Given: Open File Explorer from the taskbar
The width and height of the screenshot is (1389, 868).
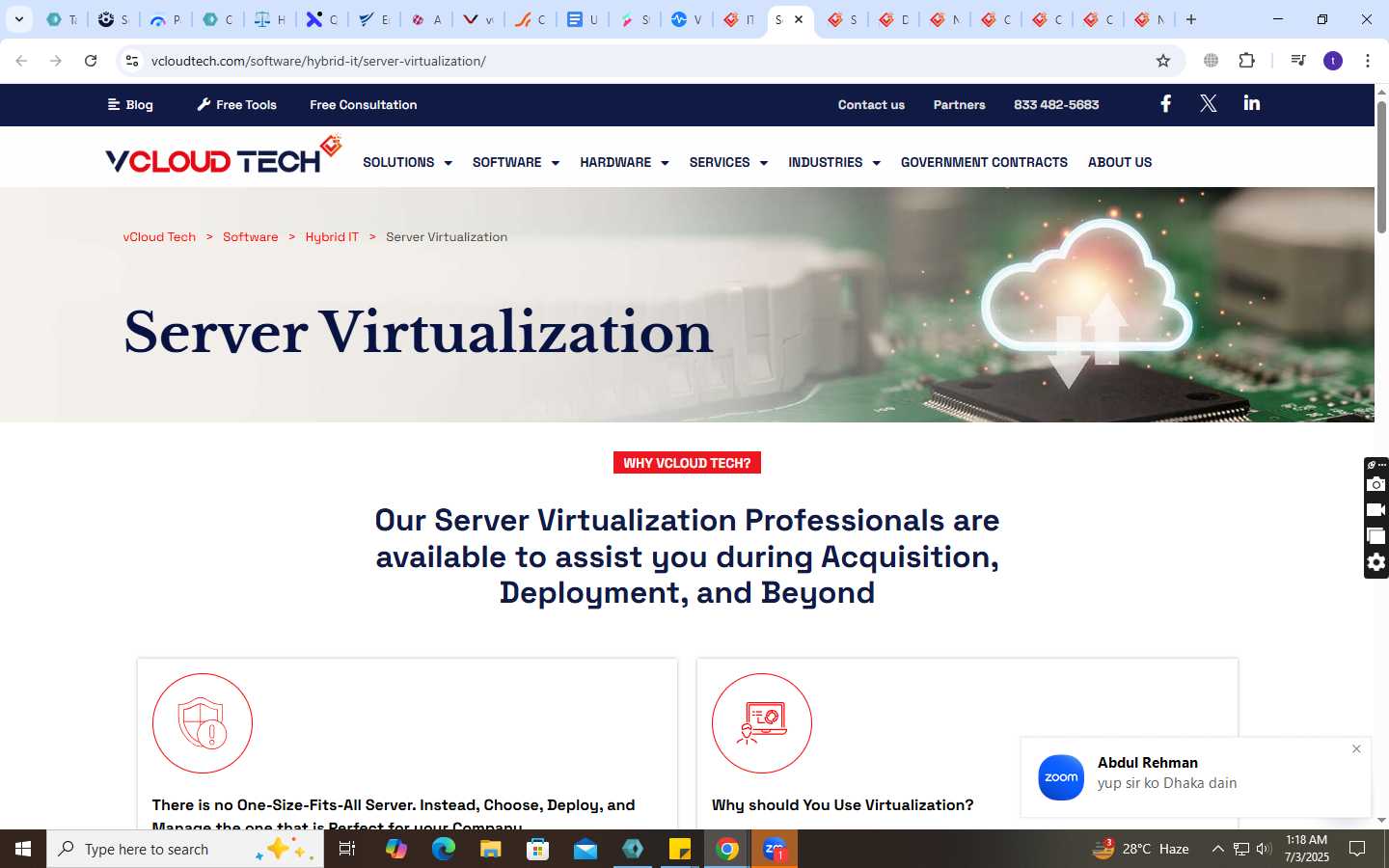Looking at the screenshot, I should click(490, 849).
